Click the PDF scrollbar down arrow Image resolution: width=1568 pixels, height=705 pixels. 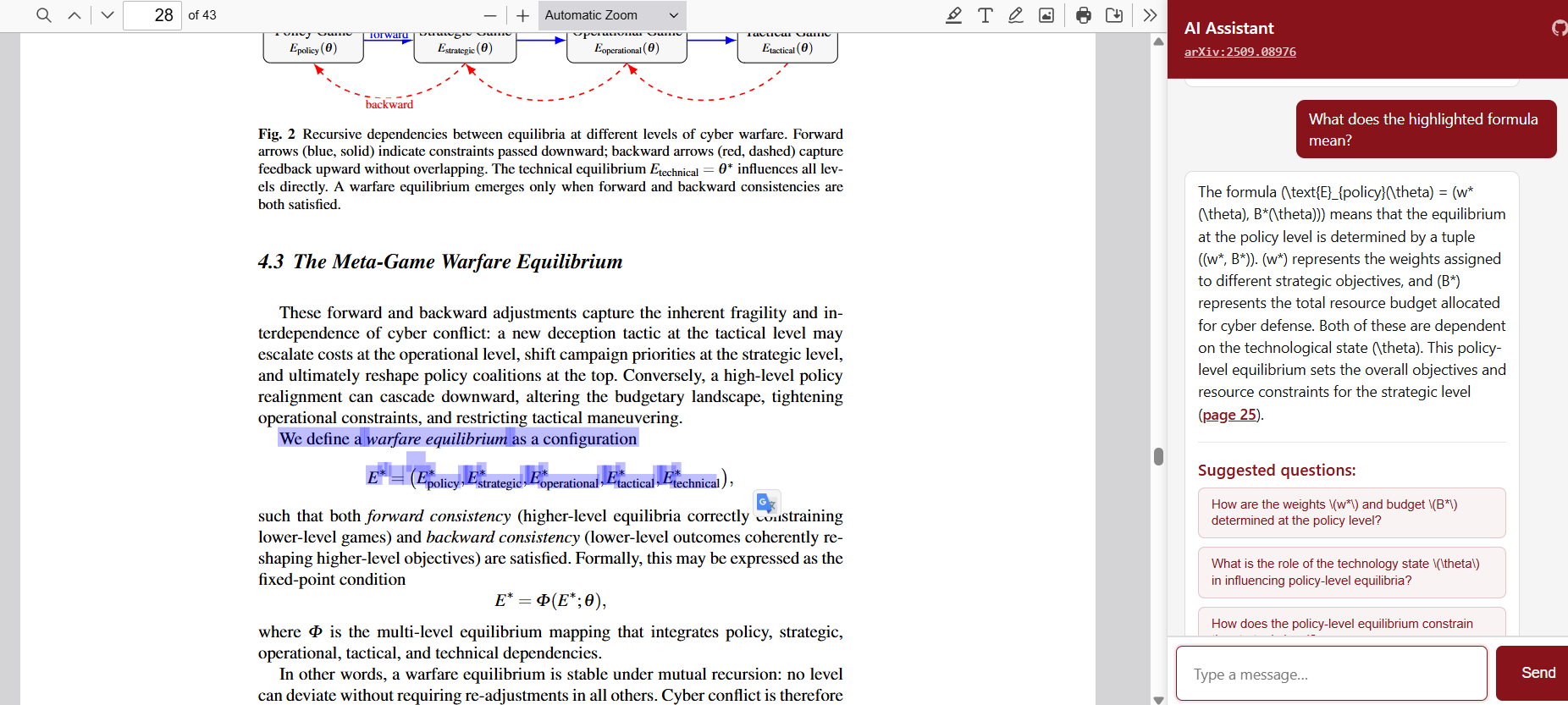click(1158, 699)
